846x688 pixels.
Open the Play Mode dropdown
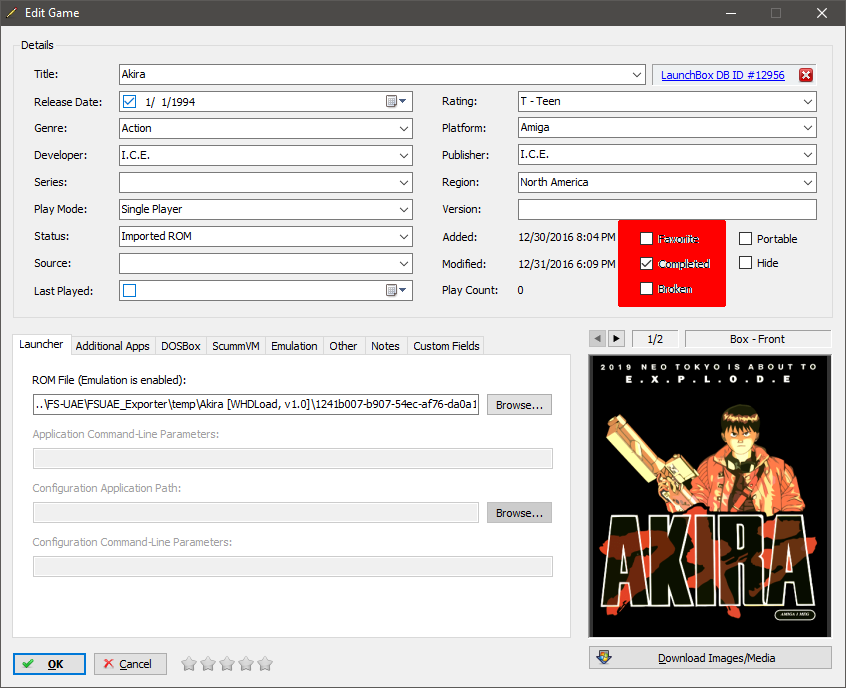coord(404,209)
